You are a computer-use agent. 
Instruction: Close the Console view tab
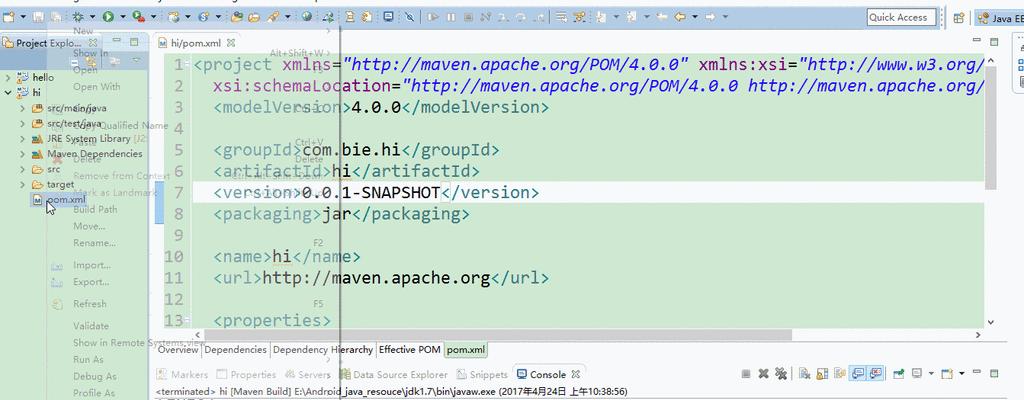coord(575,375)
